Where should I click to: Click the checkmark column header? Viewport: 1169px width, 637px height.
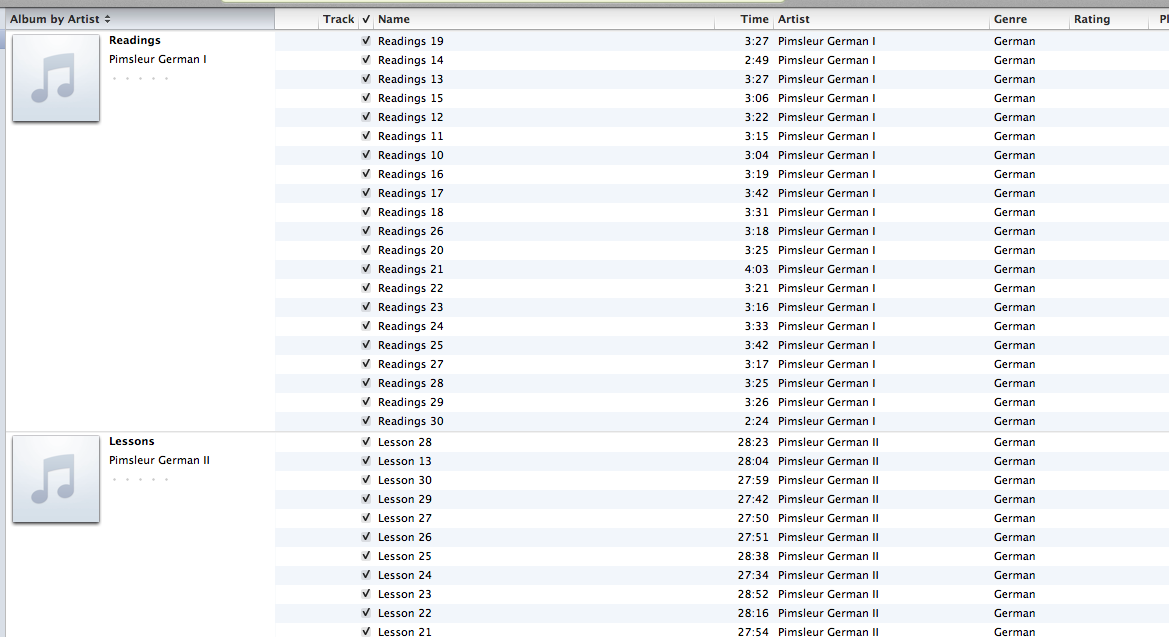[x=366, y=19]
